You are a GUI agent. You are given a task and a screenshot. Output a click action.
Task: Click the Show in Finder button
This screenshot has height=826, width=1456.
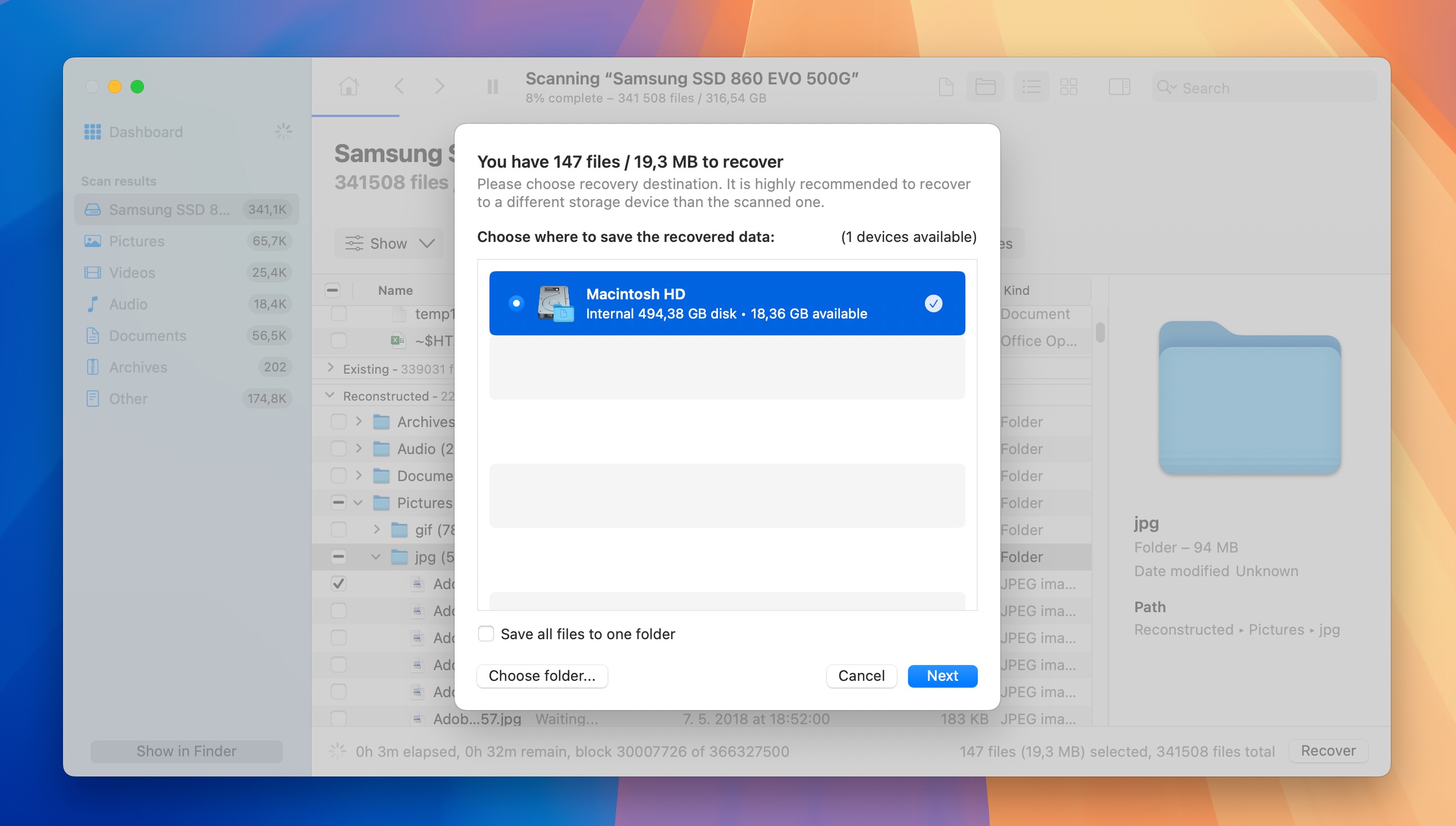coord(187,751)
